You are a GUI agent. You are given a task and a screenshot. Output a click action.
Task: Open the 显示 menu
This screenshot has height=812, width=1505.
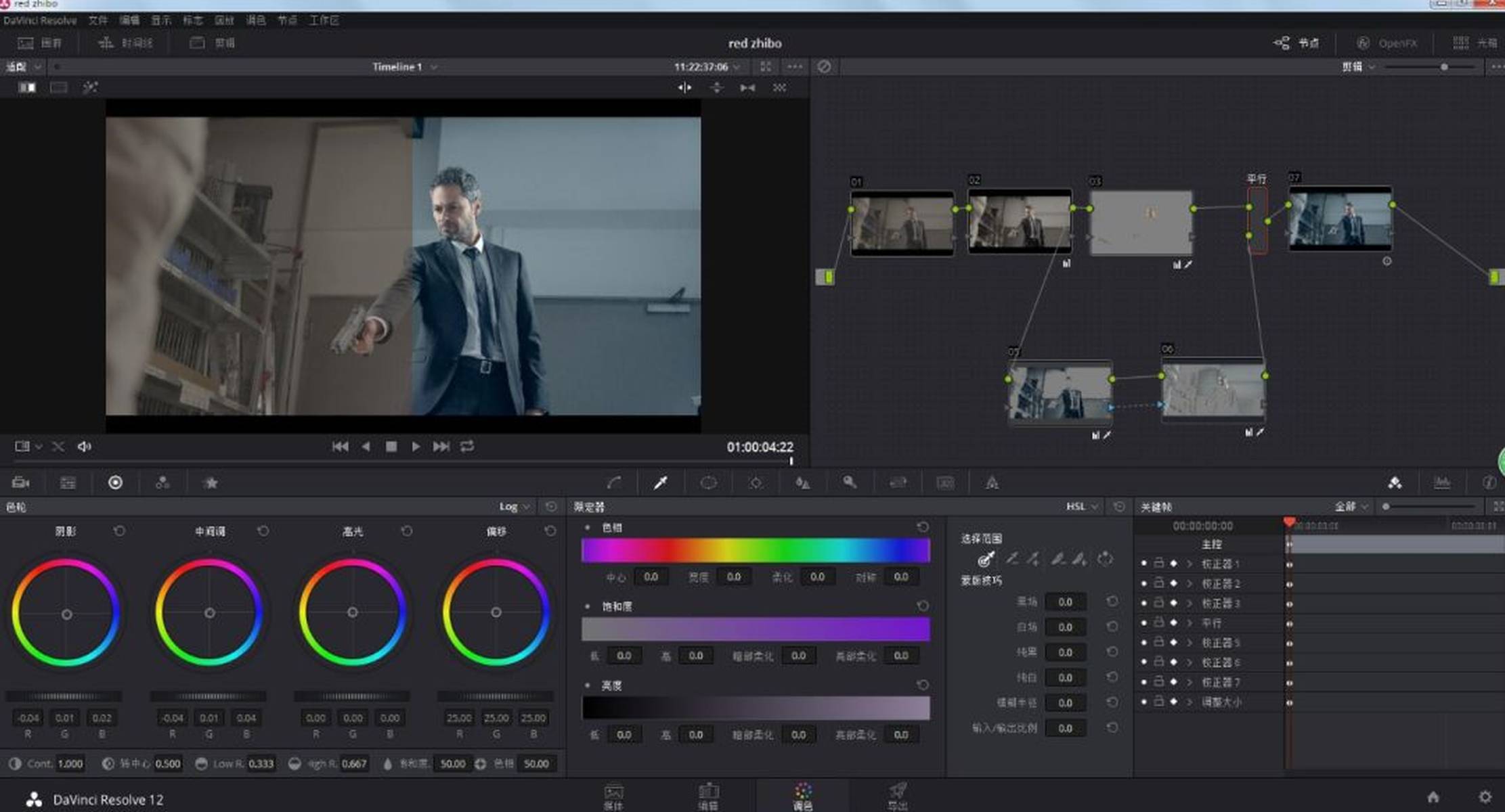[x=161, y=20]
